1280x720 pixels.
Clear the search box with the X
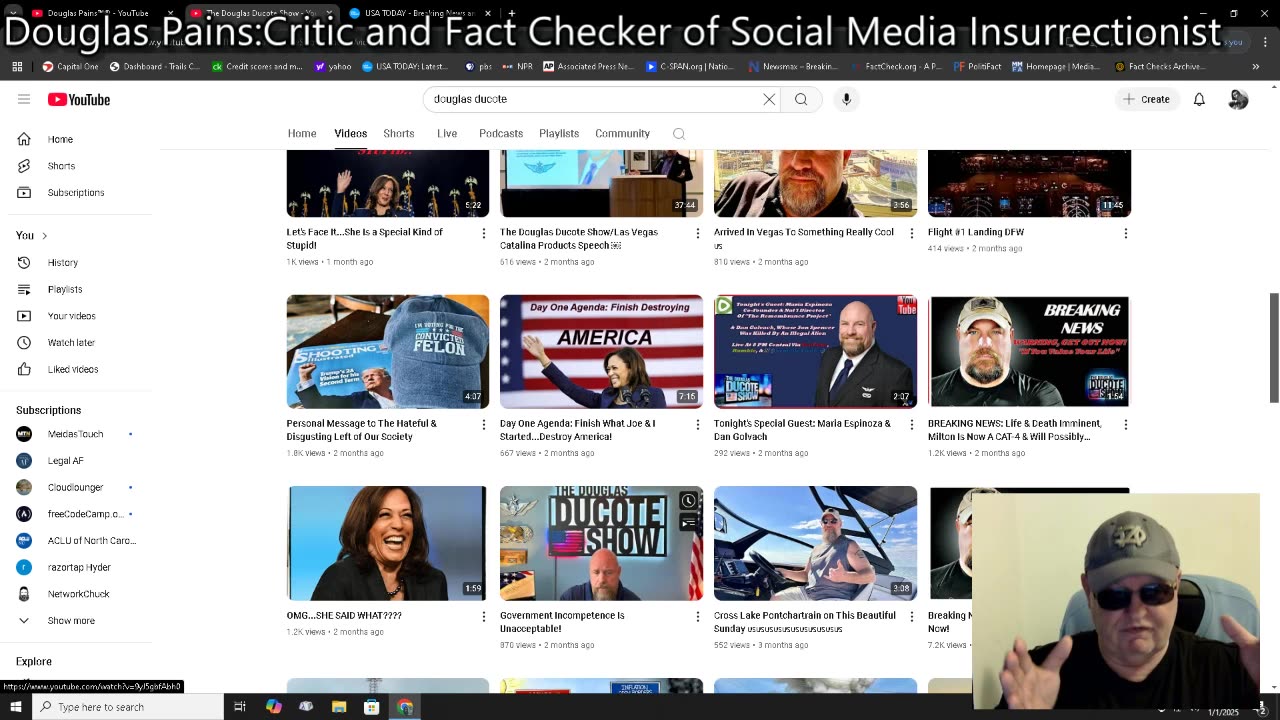tap(769, 99)
